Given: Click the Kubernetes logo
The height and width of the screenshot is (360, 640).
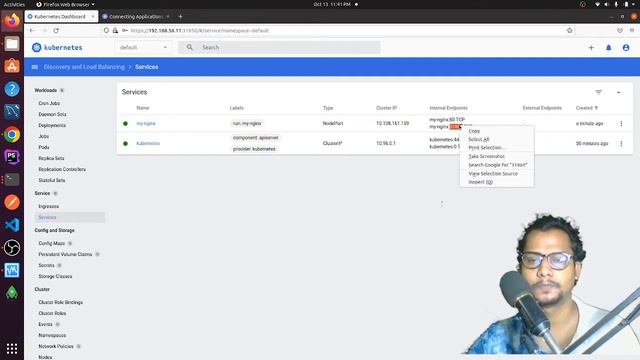Looking at the screenshot, I should pyautogui.click(x=57, y=47).
